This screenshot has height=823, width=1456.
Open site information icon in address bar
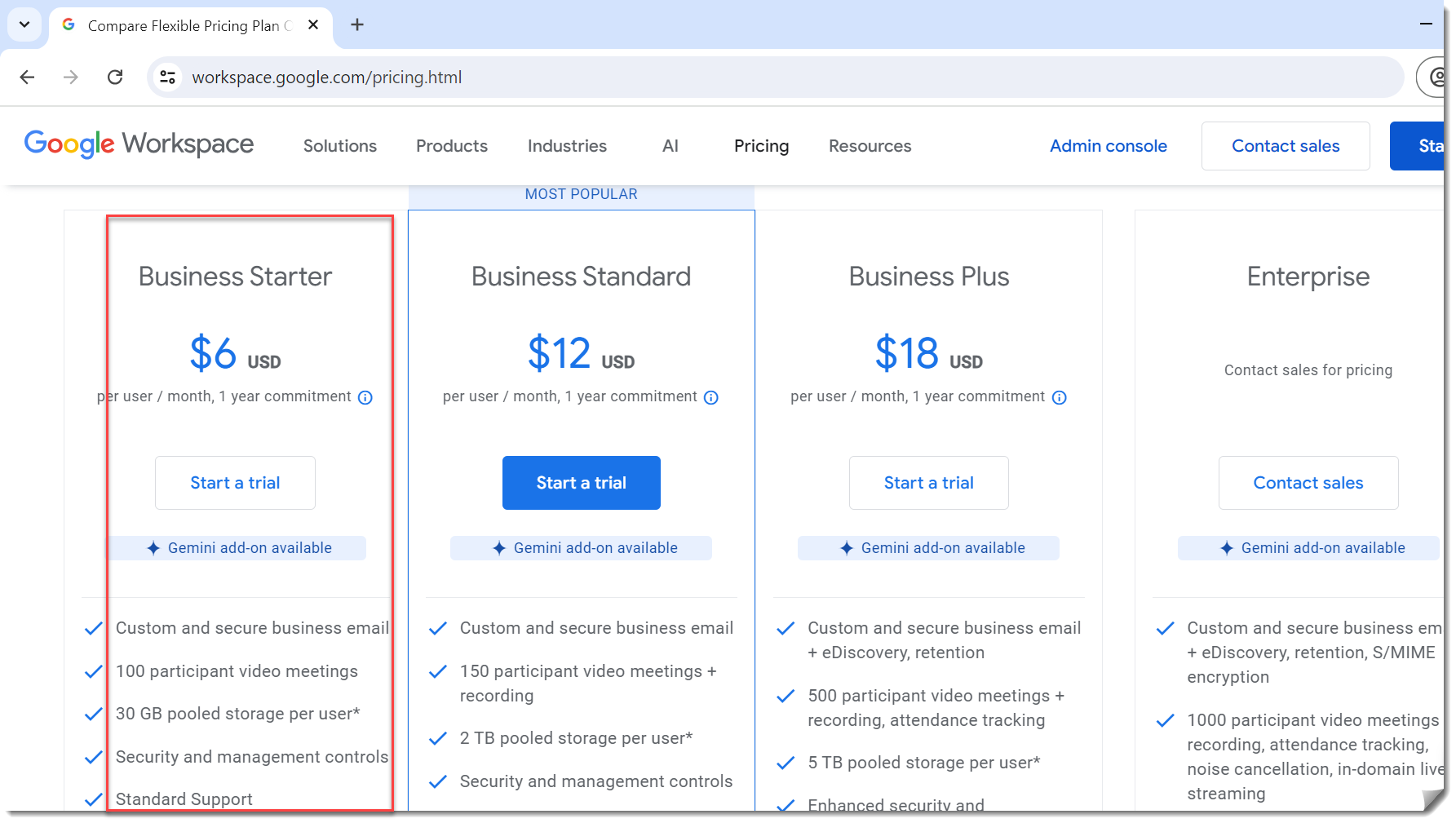168,77
